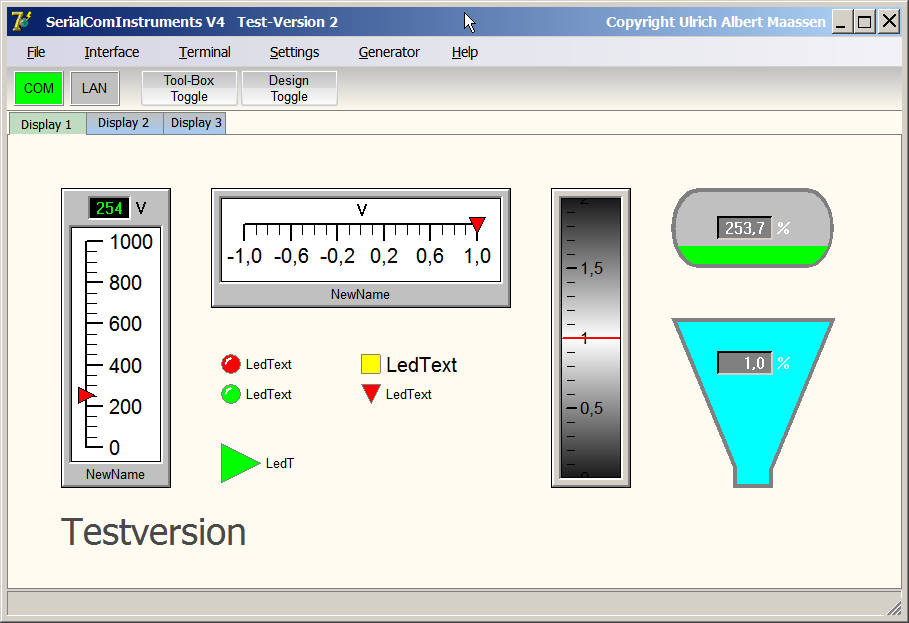The width and height of the screenshot is (909, 623).
Task: Maximize the SerialComInstruments window
Action: pos(864,22)
